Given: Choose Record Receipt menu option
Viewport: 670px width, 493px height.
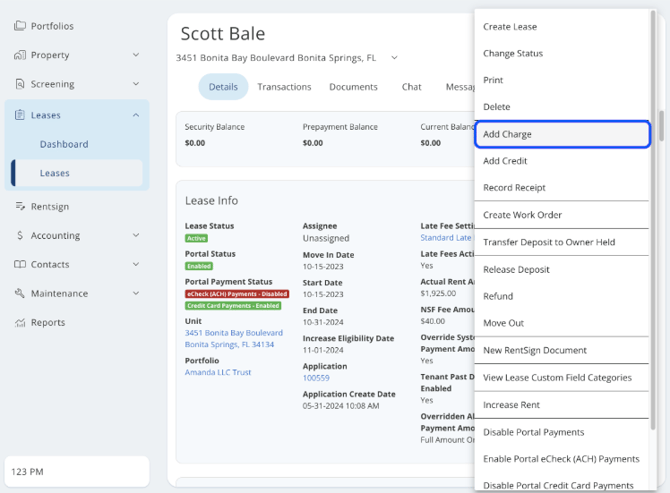Looking at the screenshot, I should (514, 188).
